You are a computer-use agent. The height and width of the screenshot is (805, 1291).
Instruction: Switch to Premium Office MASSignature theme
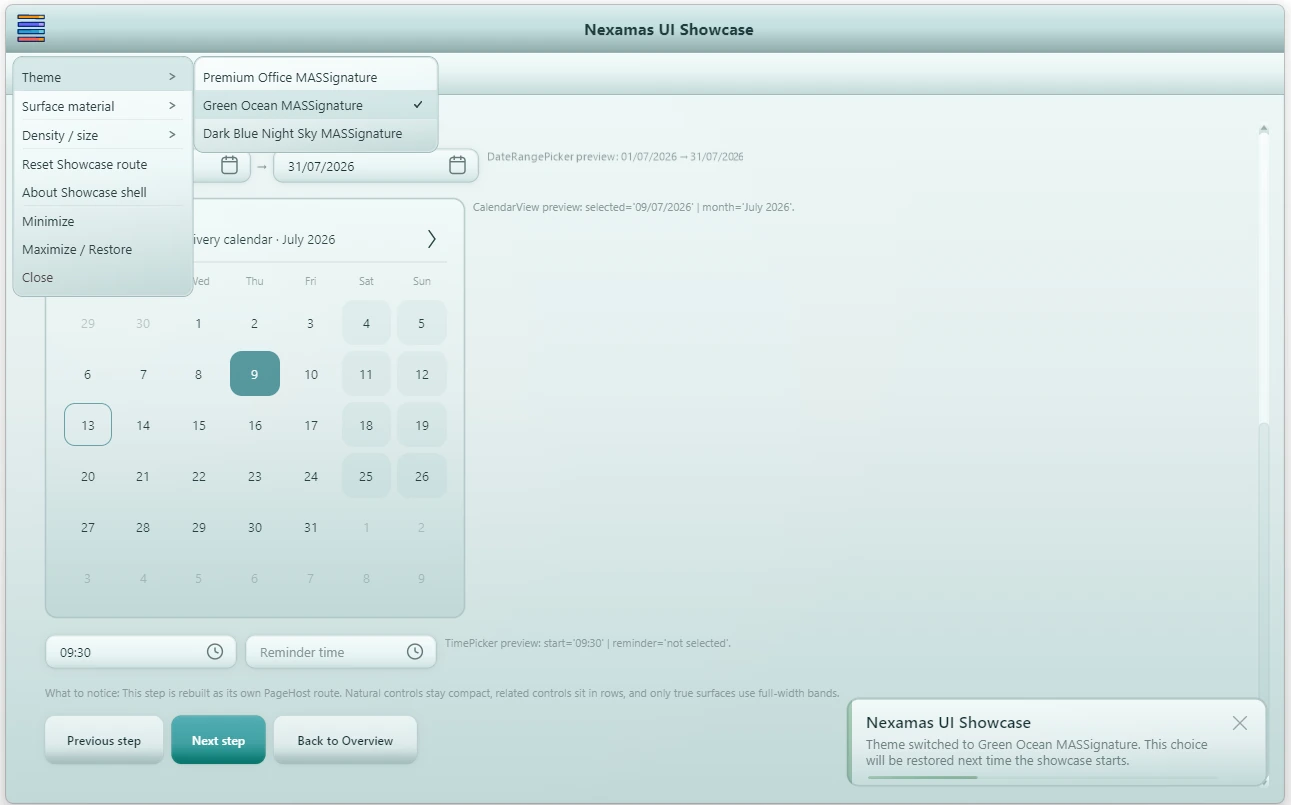pyautogui.click(x=316, y=77)
